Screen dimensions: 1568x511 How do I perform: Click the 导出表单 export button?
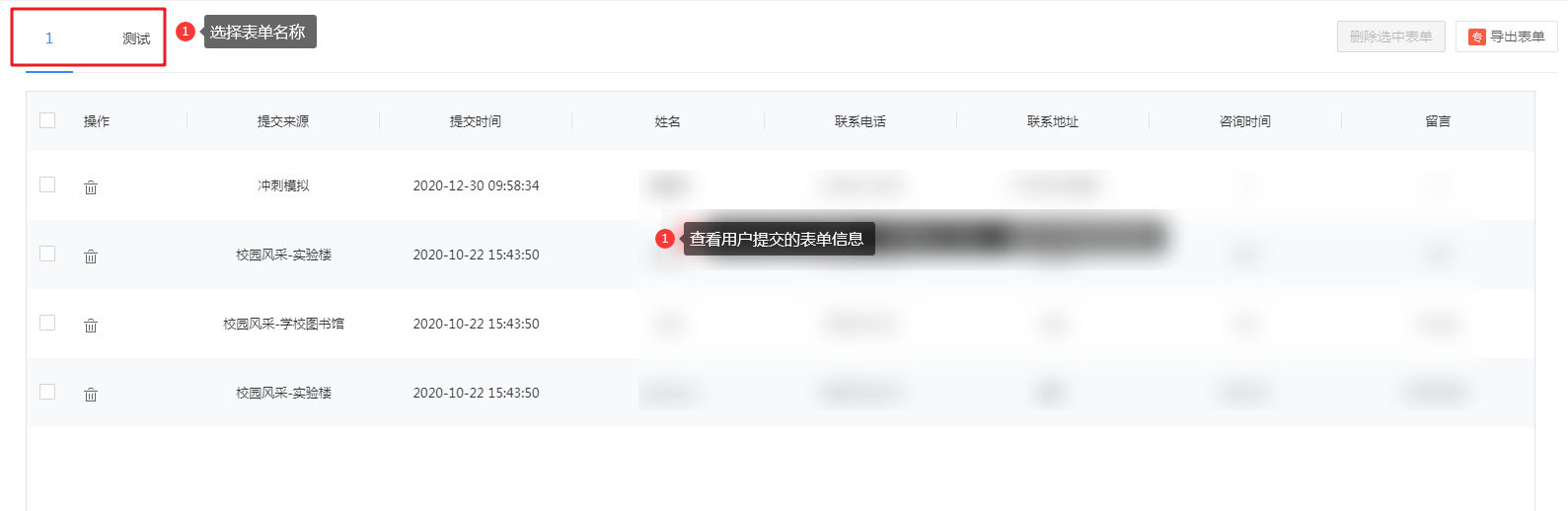click(1506, 36)
